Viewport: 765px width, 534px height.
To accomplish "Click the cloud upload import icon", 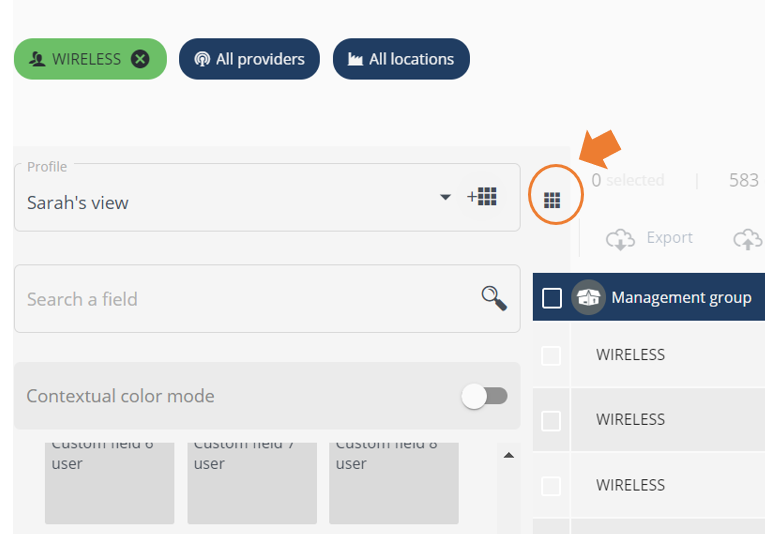I will click(x=748, y=239).
